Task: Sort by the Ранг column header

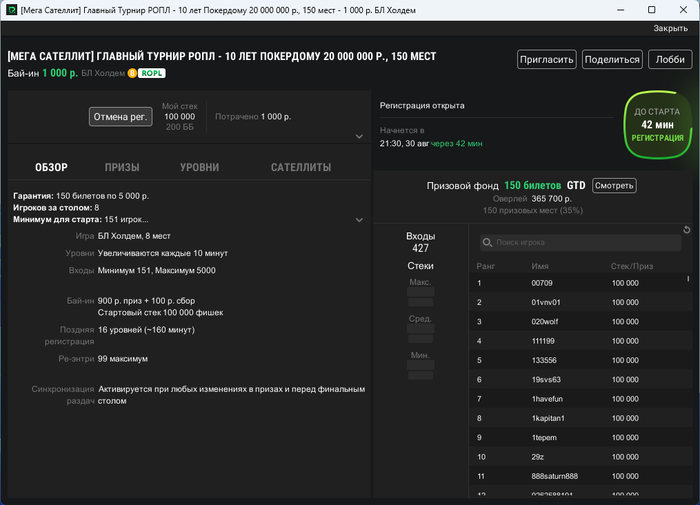Action: click(485, 266)
